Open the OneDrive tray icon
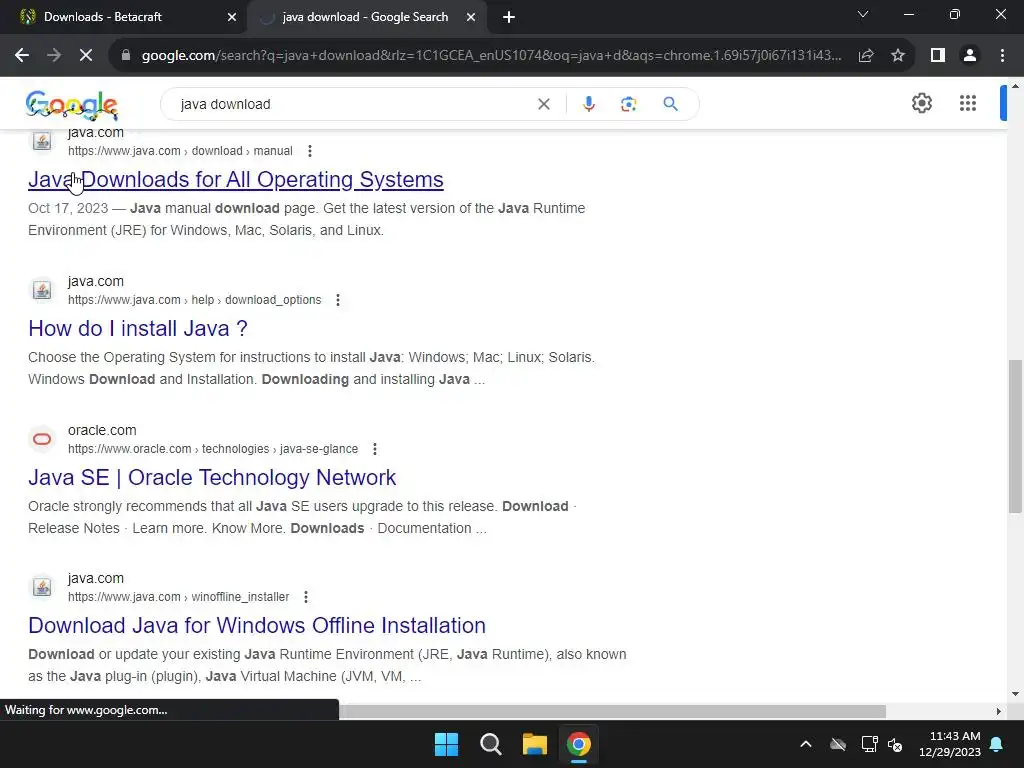 tap(838, 744)
